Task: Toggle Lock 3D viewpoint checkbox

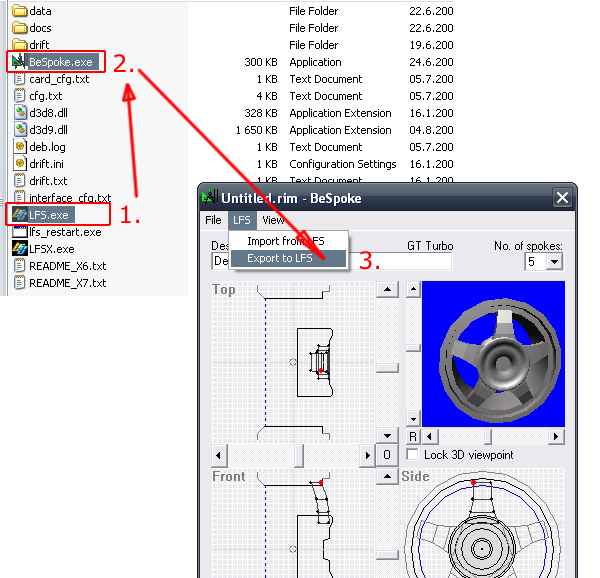Action: [x=412, y=454]
